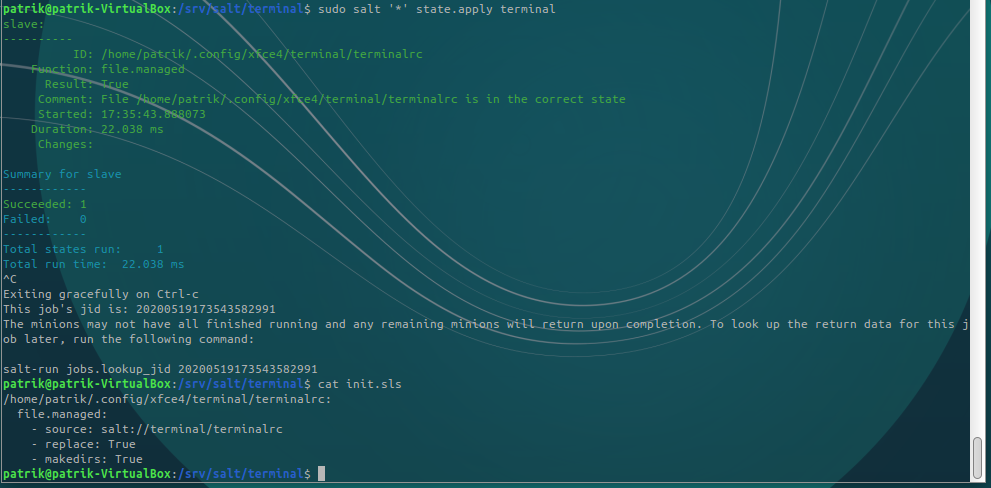The height and width of the screenshot is (488, 991).
Task: Click the 'Exiting gracefully on Ctrl-c' message
Action: click(x=100, y=294)
